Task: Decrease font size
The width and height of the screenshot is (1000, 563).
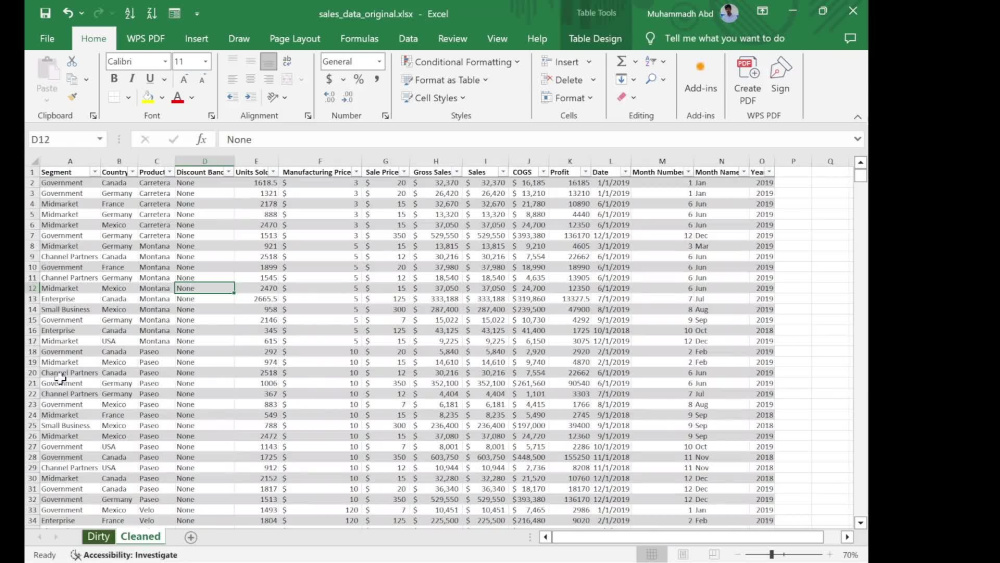Action: pos(202,79)
